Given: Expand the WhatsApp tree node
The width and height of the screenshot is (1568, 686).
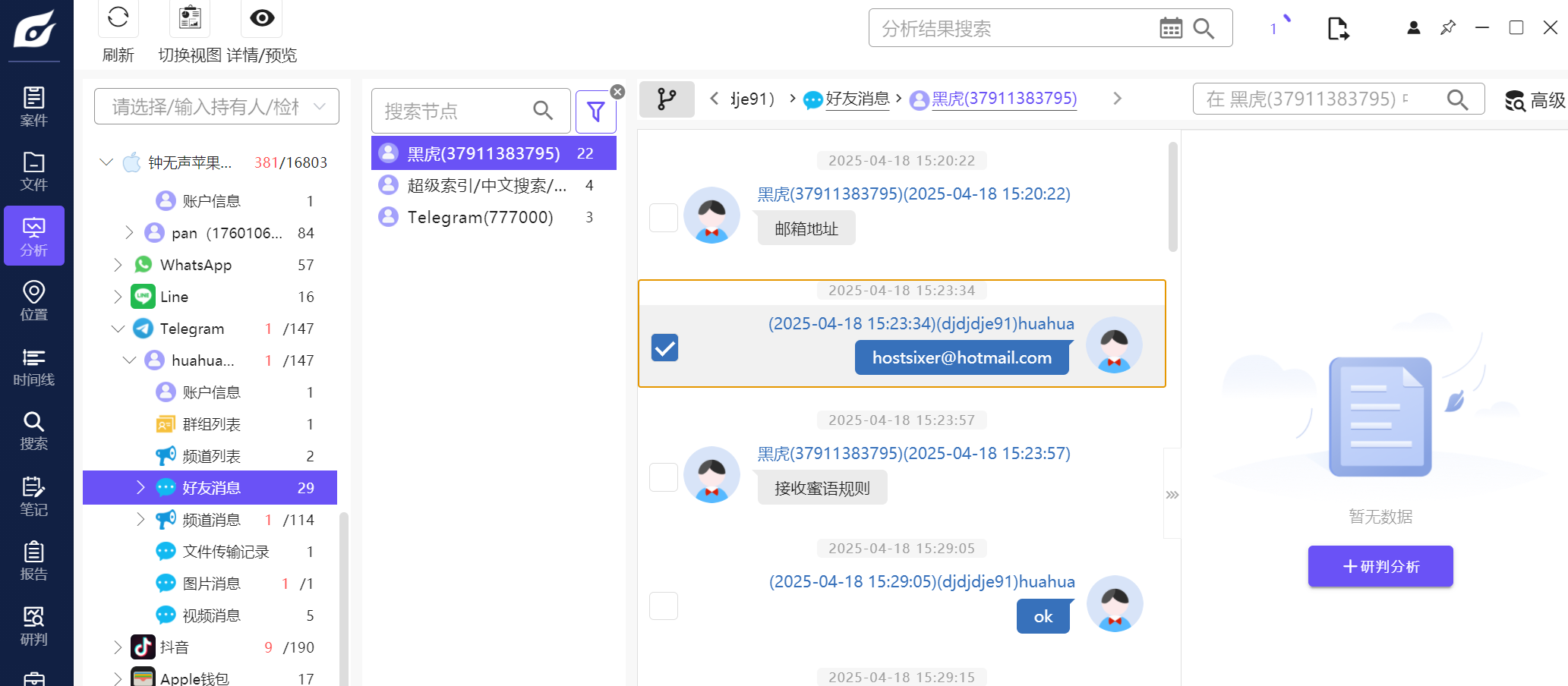Looking at the screenshot, I should coord(118,265).
